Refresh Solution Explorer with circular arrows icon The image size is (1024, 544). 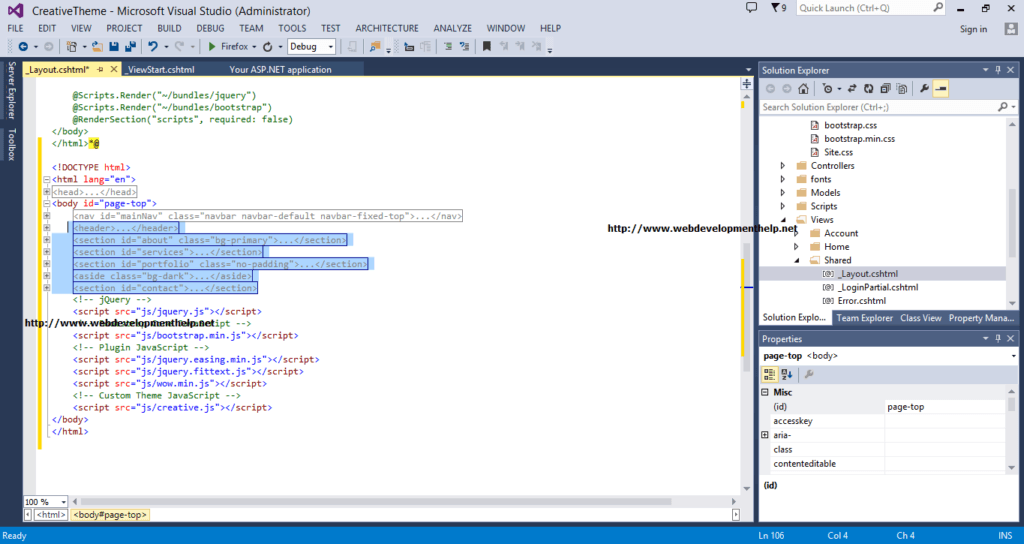[869, 89]
